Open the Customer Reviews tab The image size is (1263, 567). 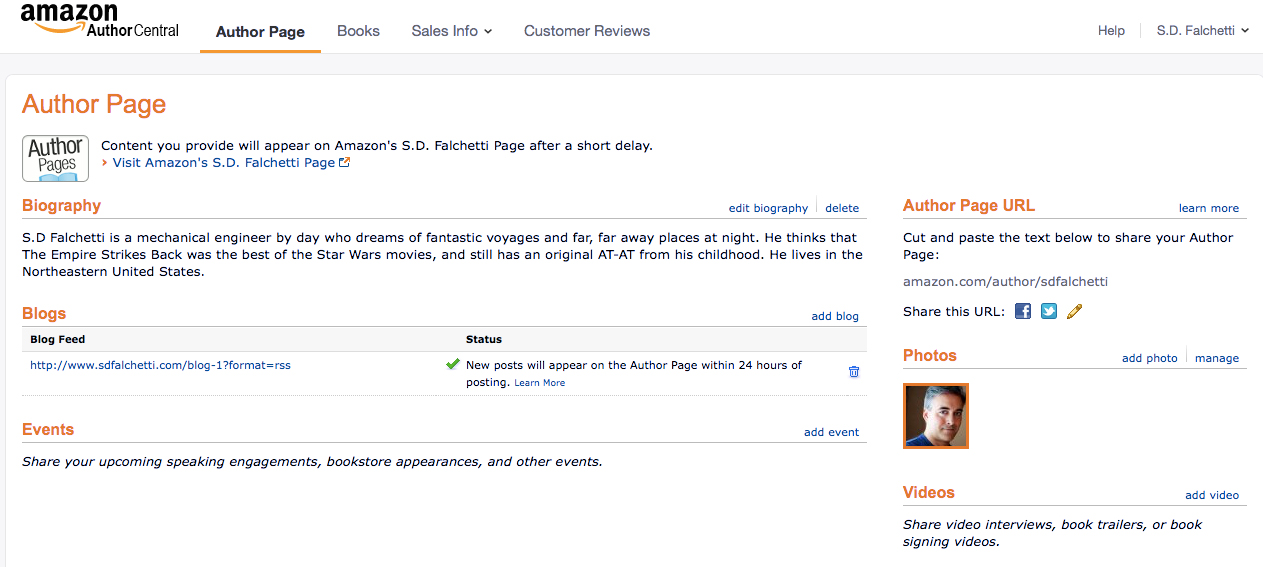587,31
